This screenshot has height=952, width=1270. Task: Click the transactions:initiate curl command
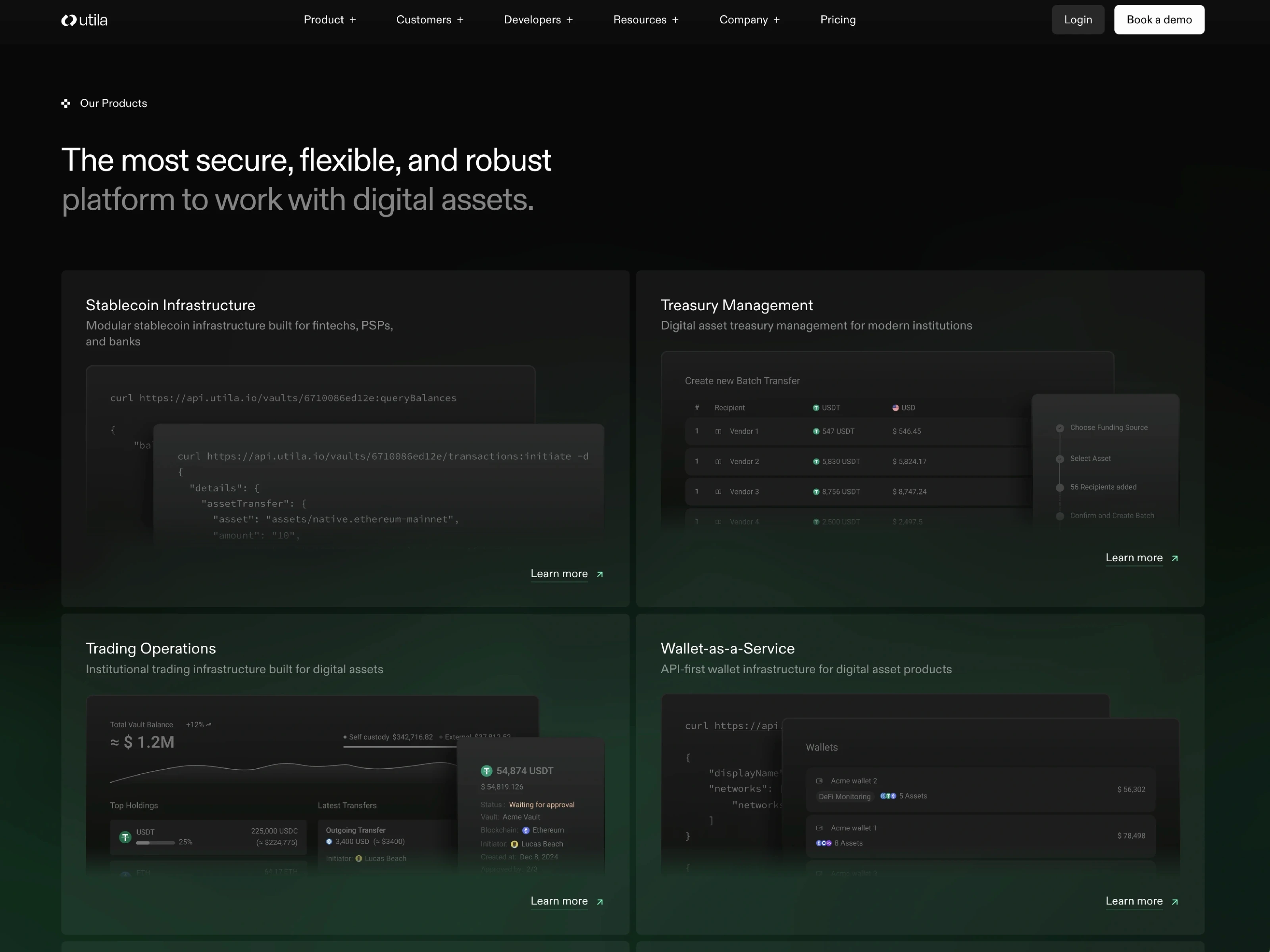(x=383, y=457)
